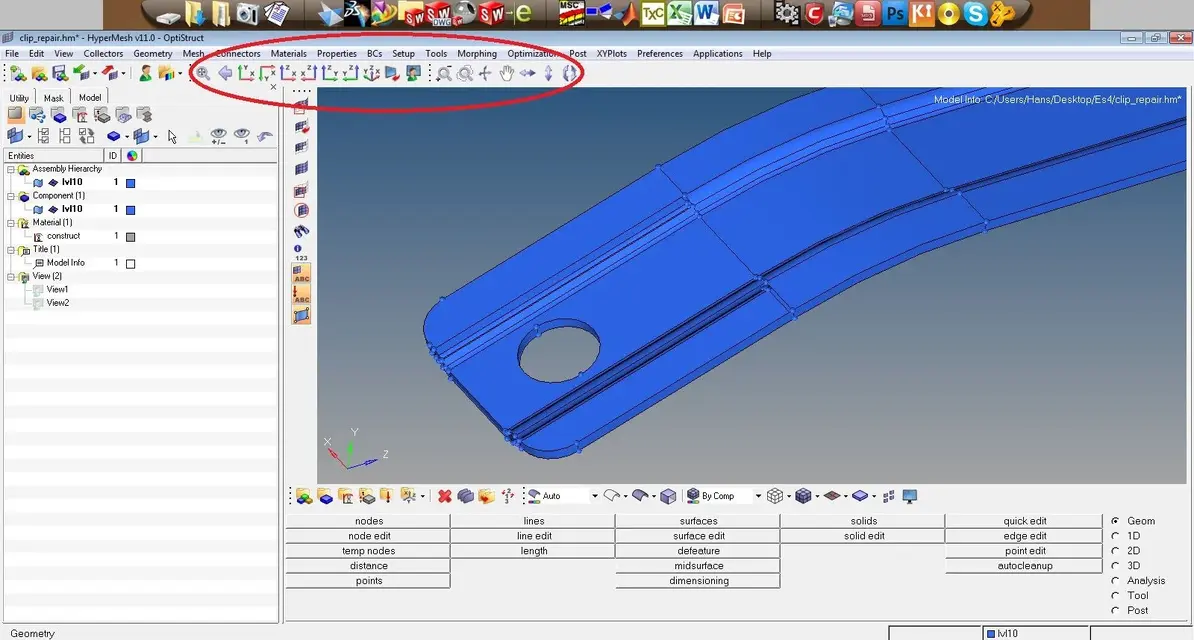Click the binoculars find icon in vertical toolbar

pos(302,232)
